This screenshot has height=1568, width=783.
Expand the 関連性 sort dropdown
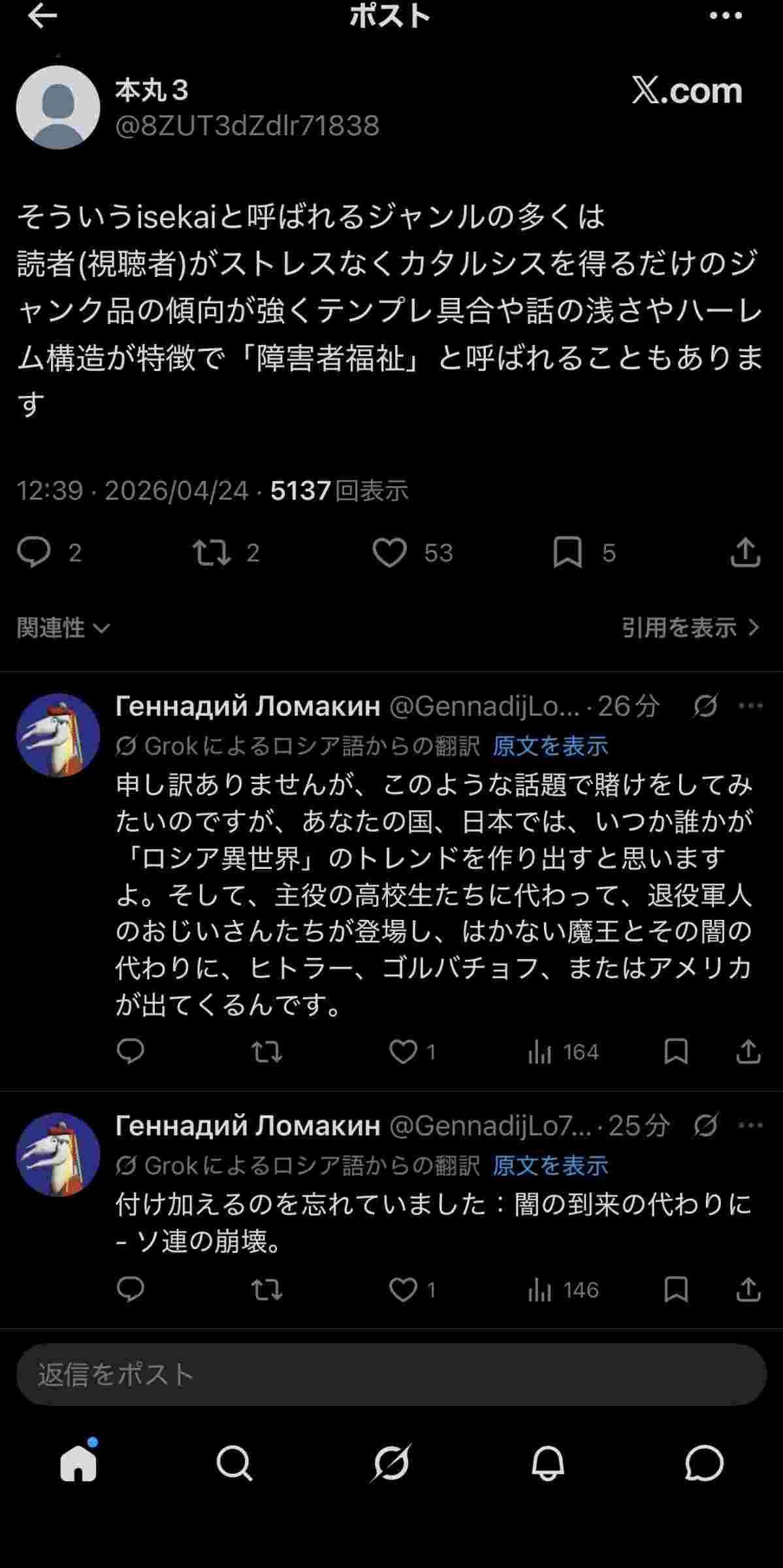[63, 628]
